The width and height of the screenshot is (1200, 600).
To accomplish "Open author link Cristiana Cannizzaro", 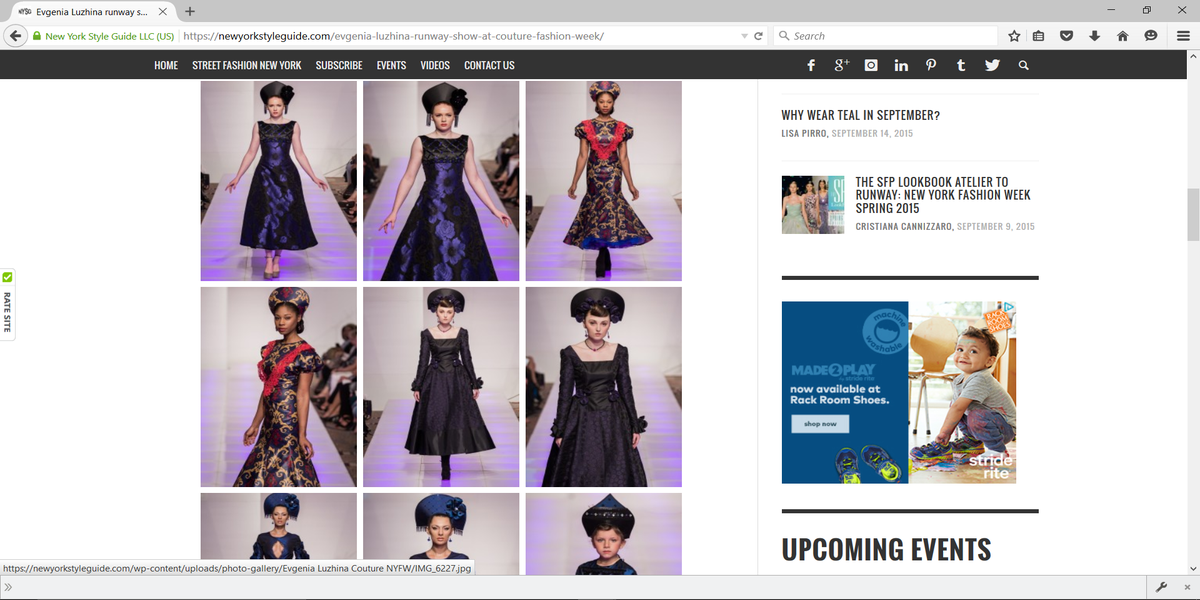I will [903, 227].
